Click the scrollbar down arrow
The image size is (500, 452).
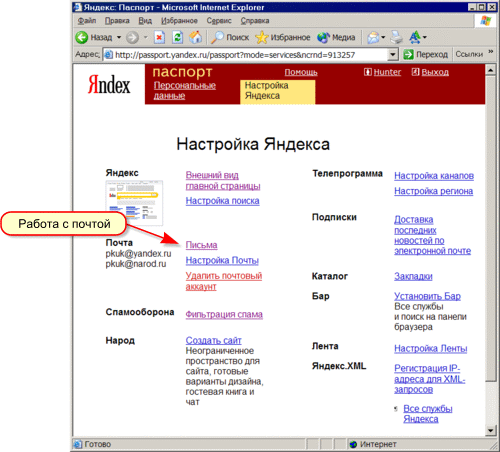coord(490,430)
